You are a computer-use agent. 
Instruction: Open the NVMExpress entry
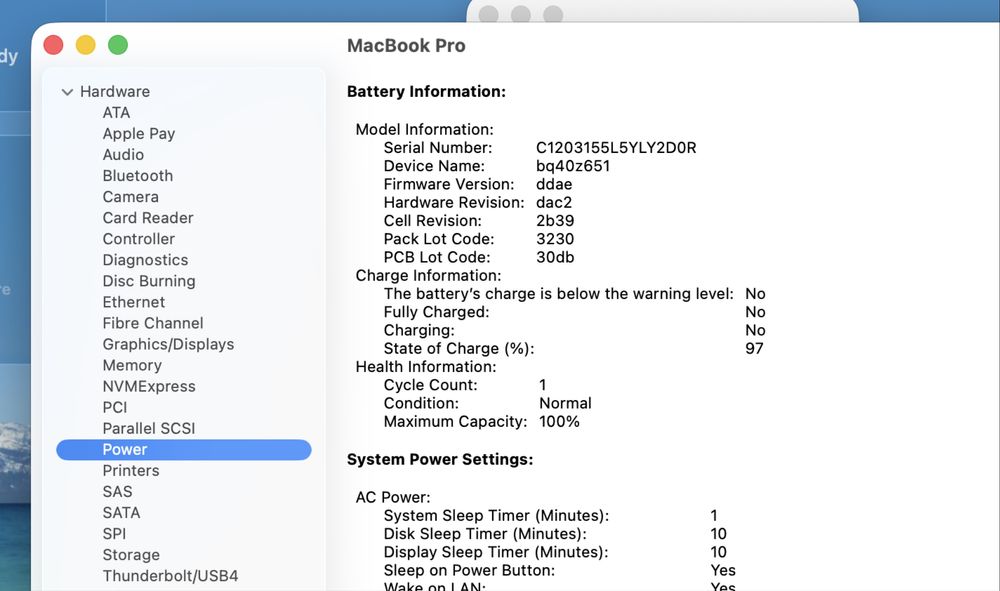149,386
